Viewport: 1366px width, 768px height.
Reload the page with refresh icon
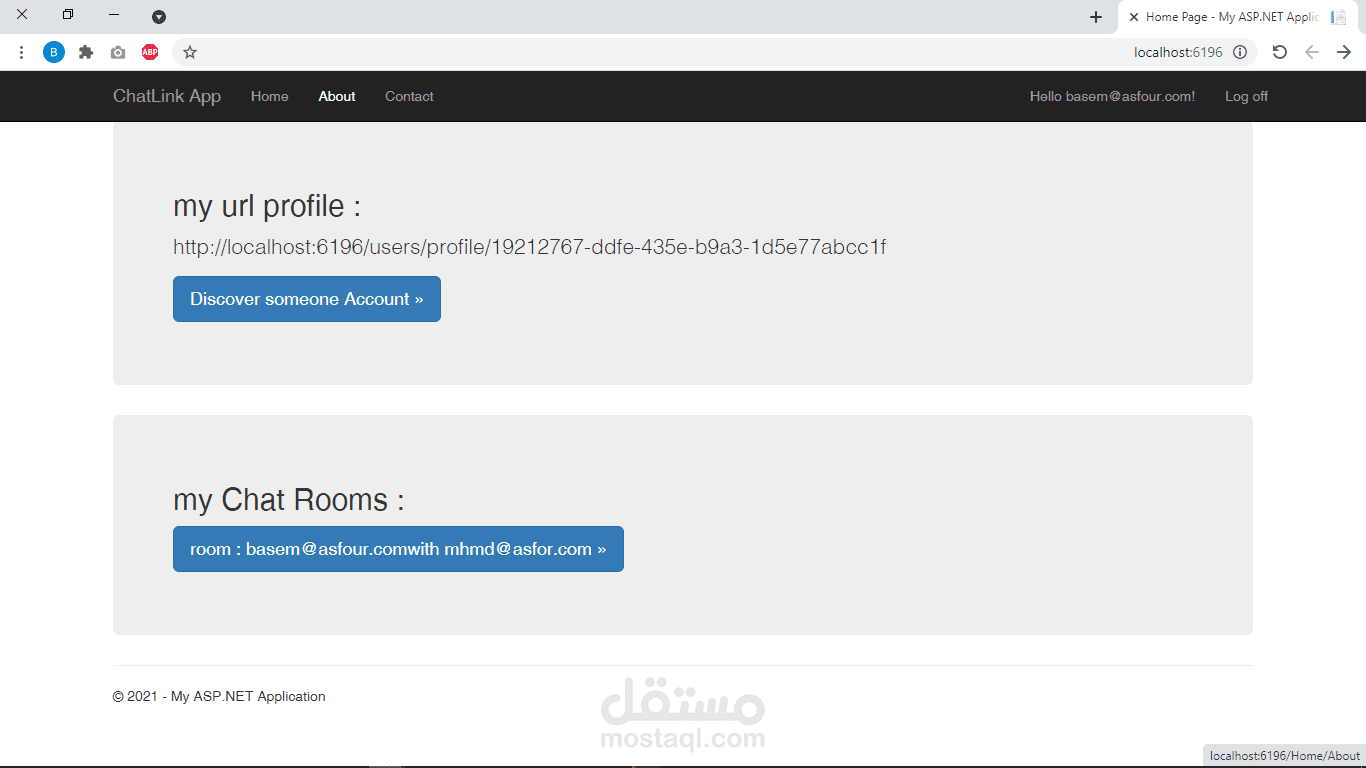(x=1280, y=51)
